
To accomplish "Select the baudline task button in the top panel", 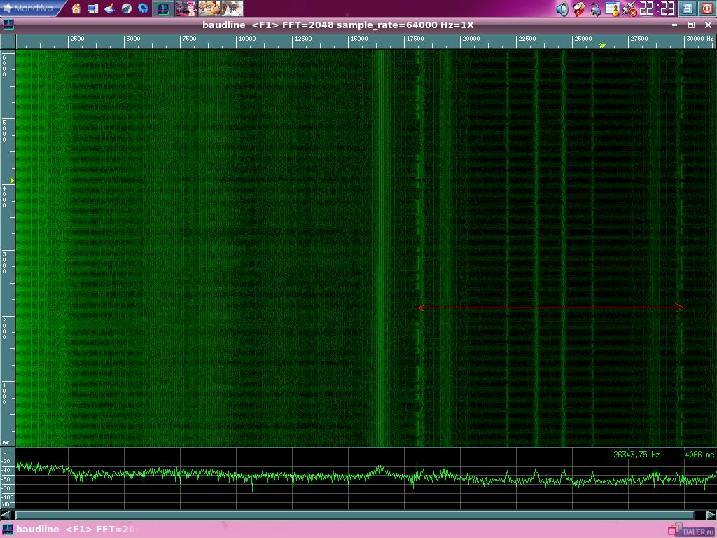I will point(163,8).
